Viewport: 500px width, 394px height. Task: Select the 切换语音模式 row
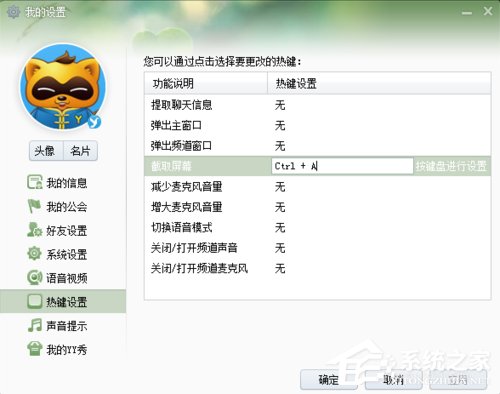(317, 227)
